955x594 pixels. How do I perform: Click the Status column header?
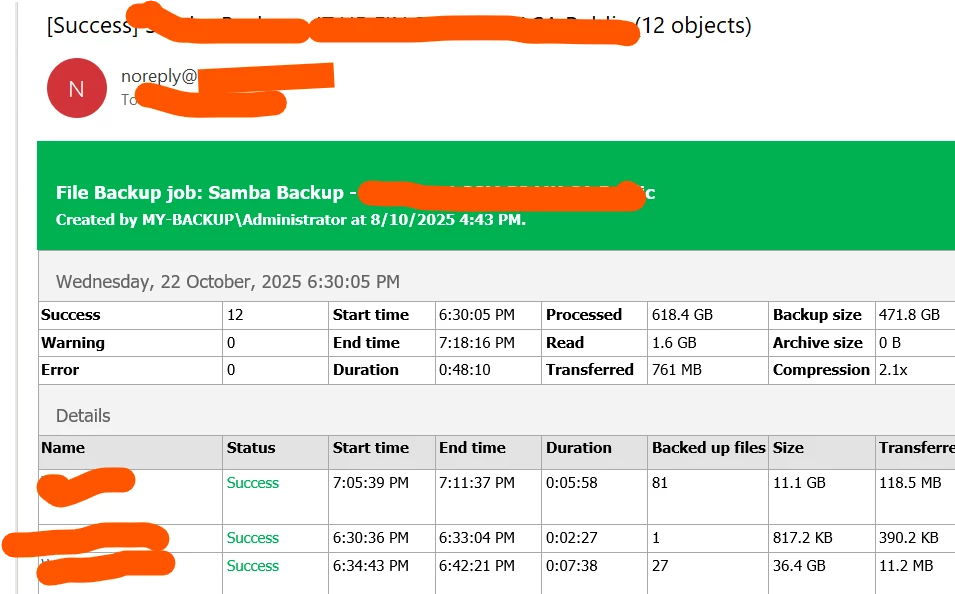(x=251, y=448)
